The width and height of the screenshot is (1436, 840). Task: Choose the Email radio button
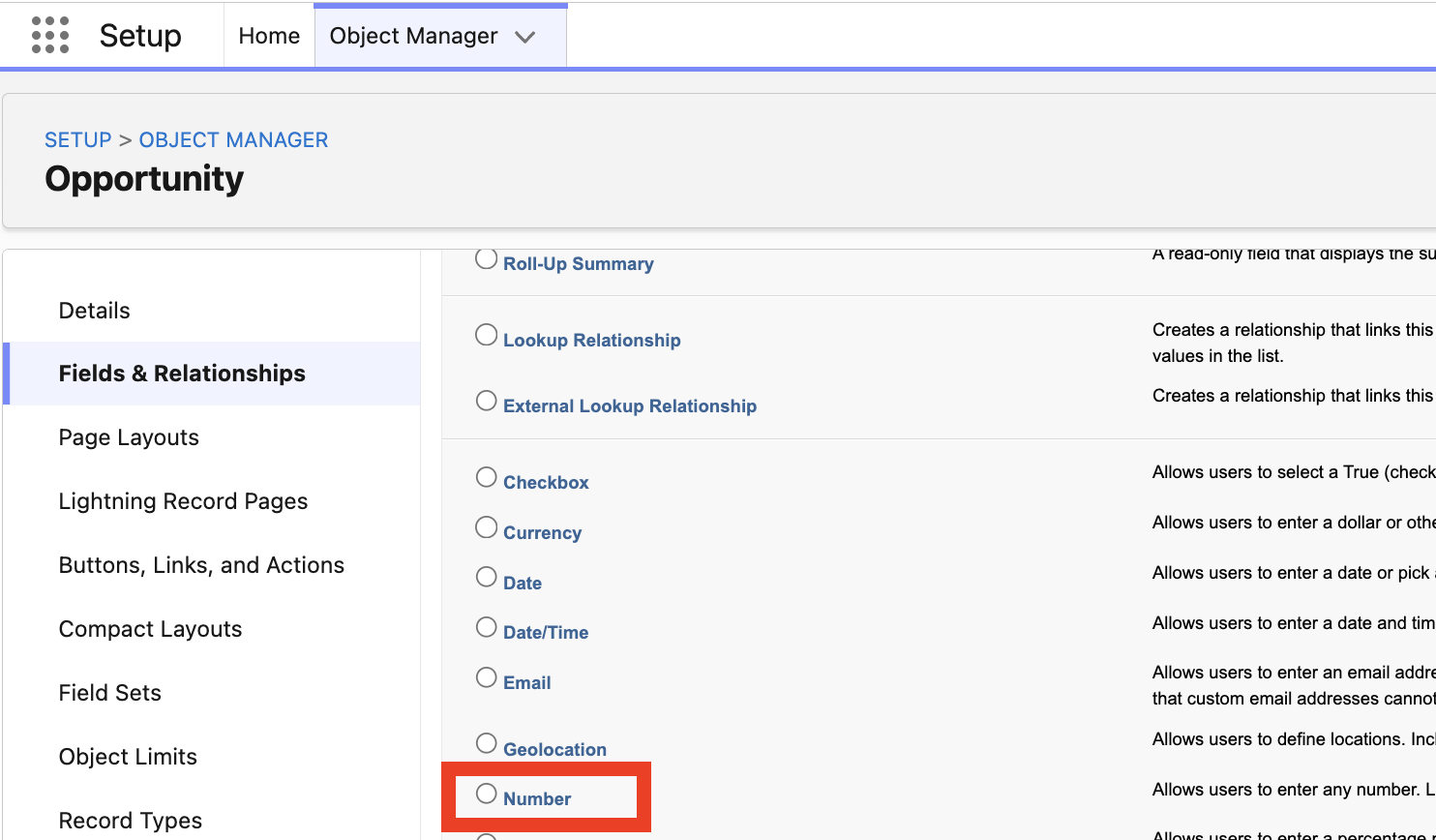click(x=487, y=677)
